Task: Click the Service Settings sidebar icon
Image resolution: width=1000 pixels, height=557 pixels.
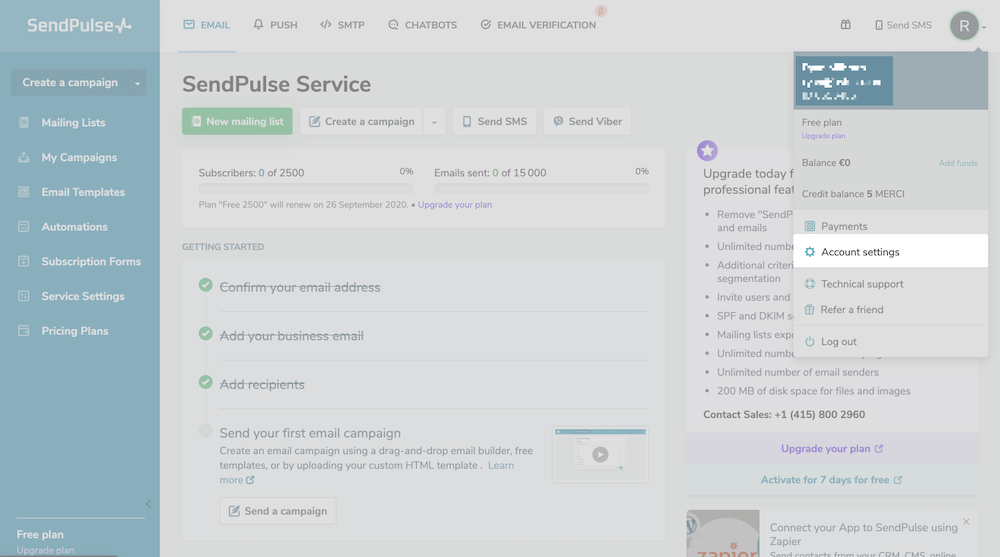Action: [x=24, y=297]
